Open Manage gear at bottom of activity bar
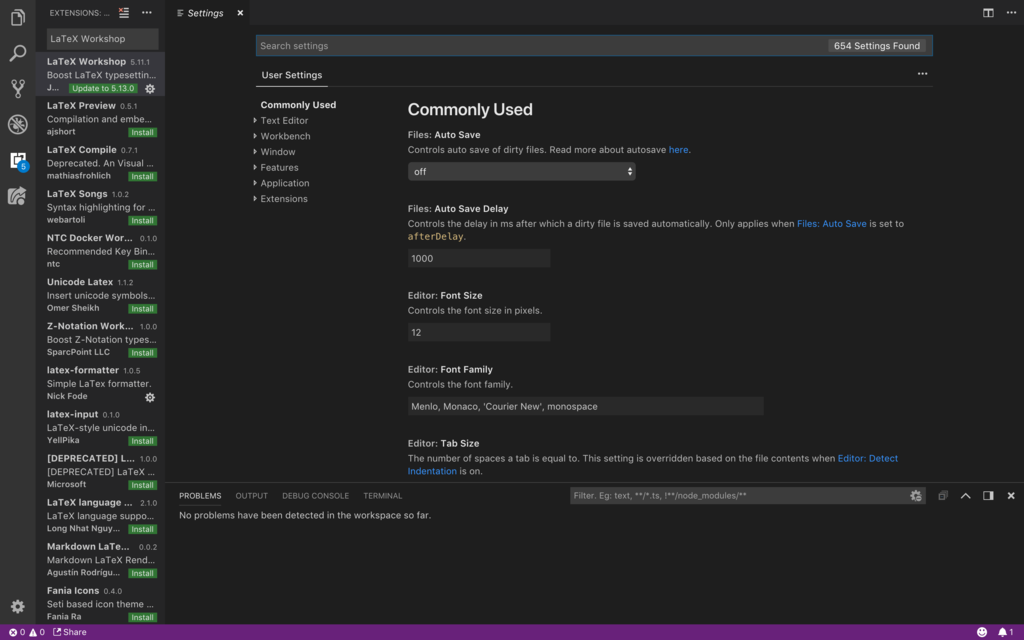The image size is (1024, 640). pos(18,607)
